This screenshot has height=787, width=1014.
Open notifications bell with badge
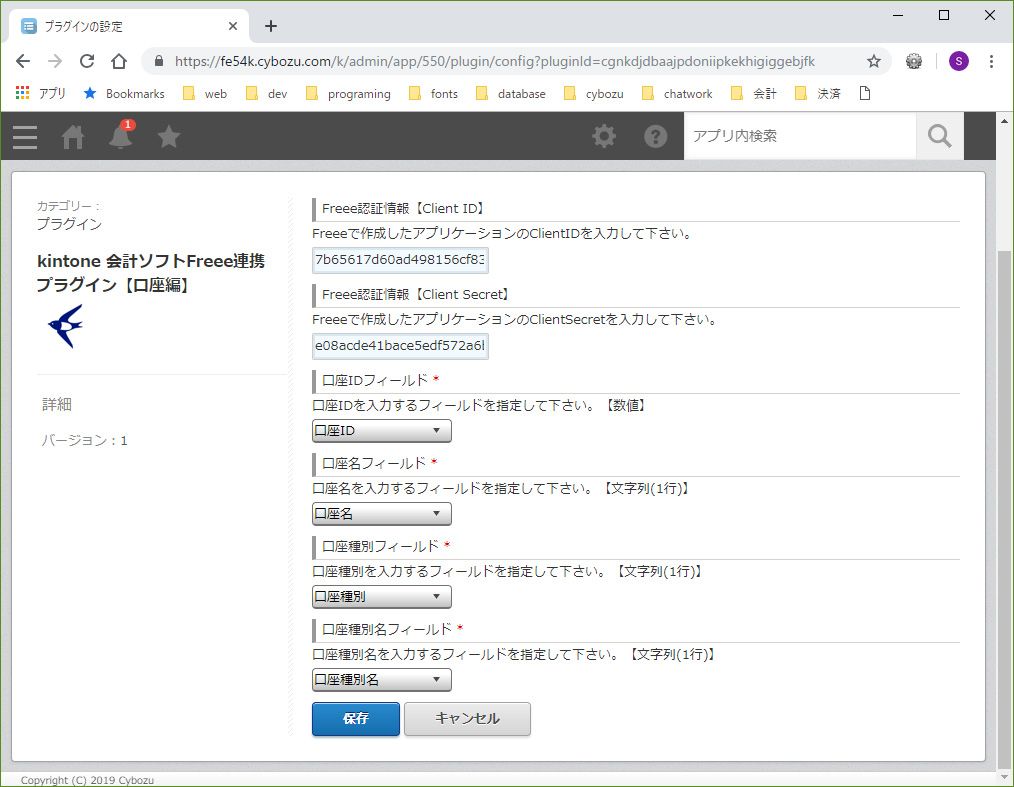click(121, 135)
